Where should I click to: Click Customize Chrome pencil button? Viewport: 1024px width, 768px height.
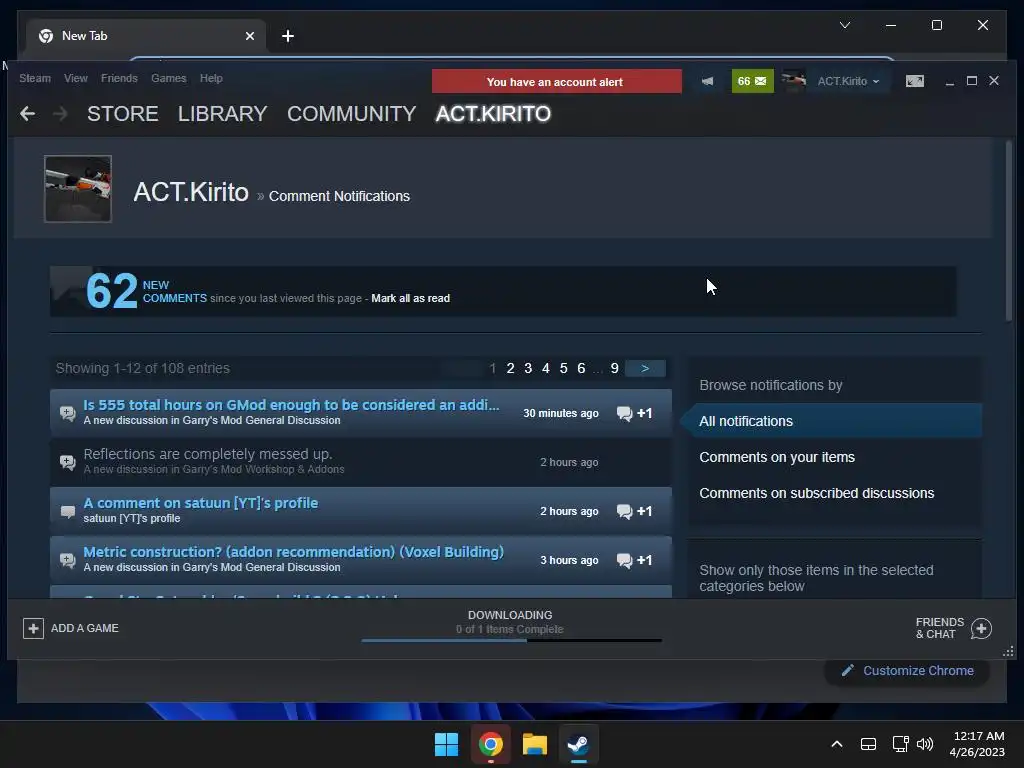click(x=907, y=671)
